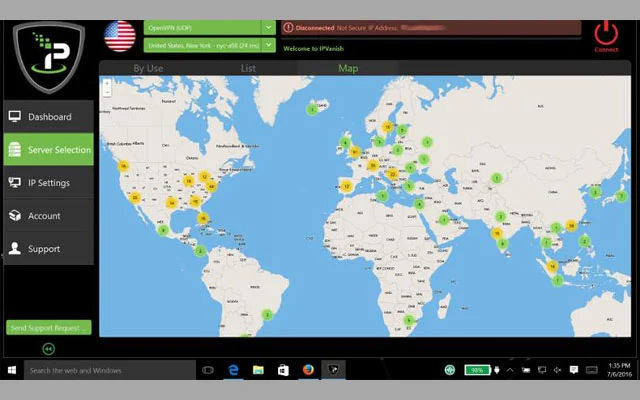The height and width of the screenshot is (400, 640).
Task: Select the server marker over Saudi Arabia
Action: (444, 220)
